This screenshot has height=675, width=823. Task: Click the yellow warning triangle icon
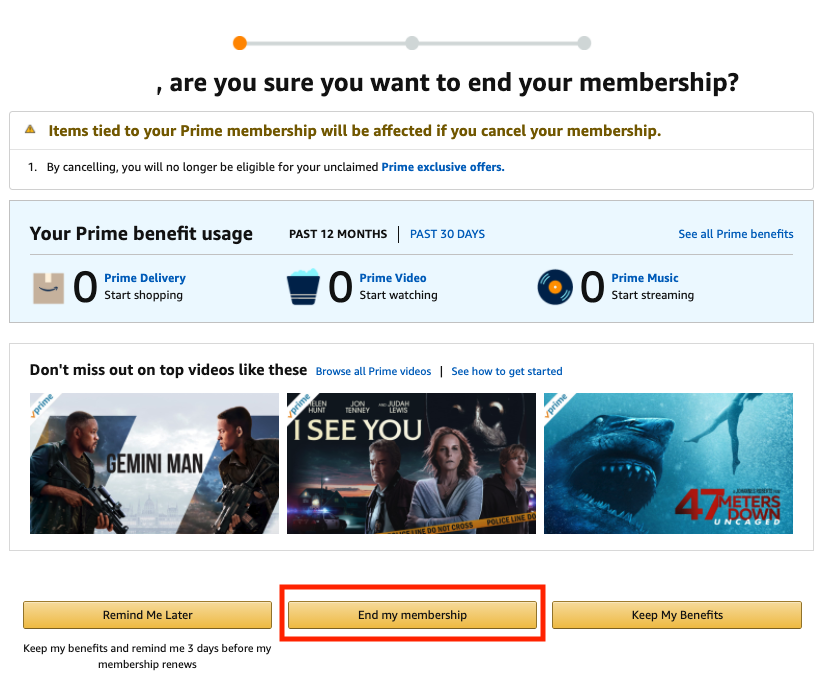coord(30,129)
